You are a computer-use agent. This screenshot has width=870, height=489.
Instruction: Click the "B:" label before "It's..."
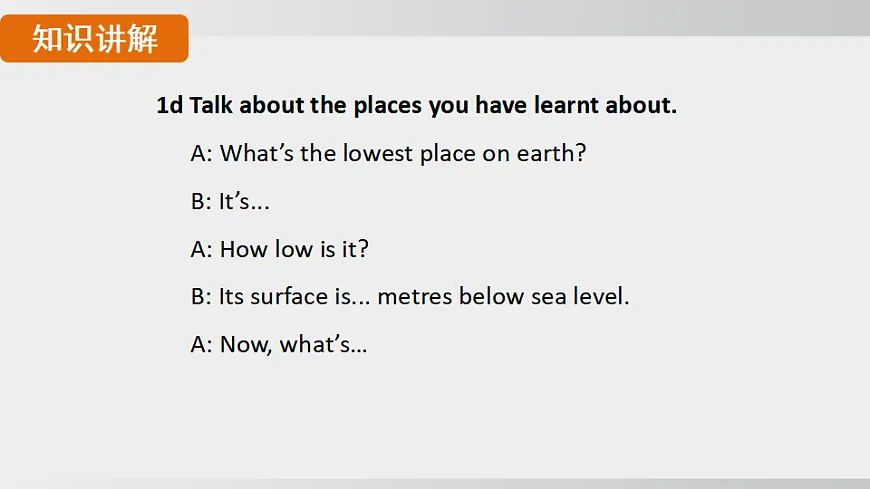(201, 201)
